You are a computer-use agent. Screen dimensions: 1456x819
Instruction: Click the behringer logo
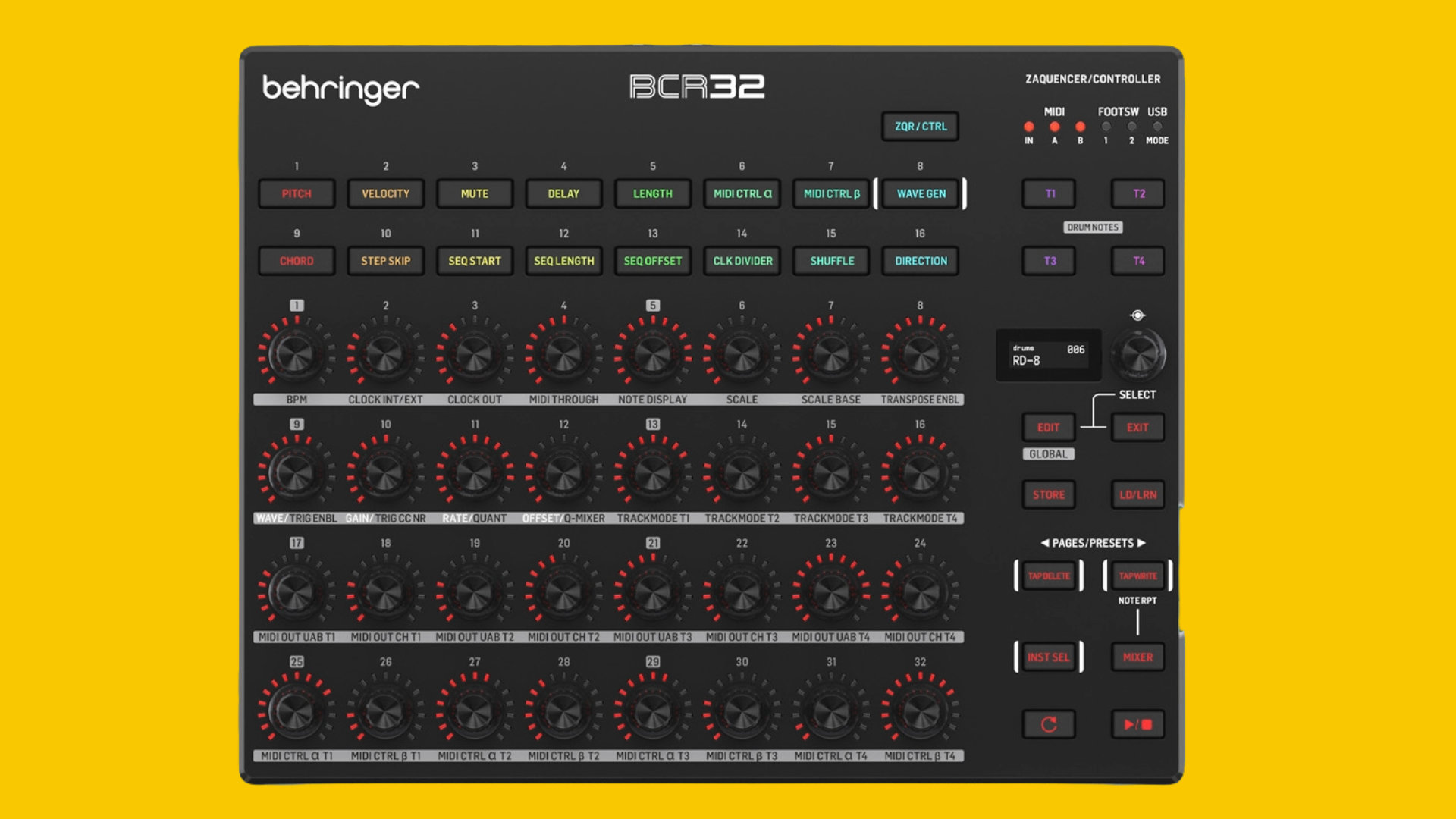pos(340,89)
